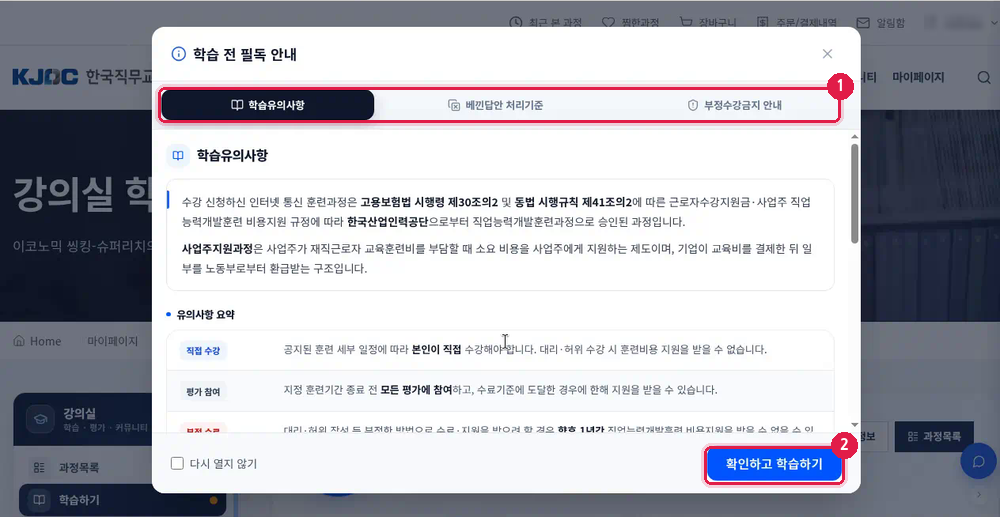This screenshot has width=1000, height=517.
Task: Click the info icon beside dialog title
Action: coord(179,54)
